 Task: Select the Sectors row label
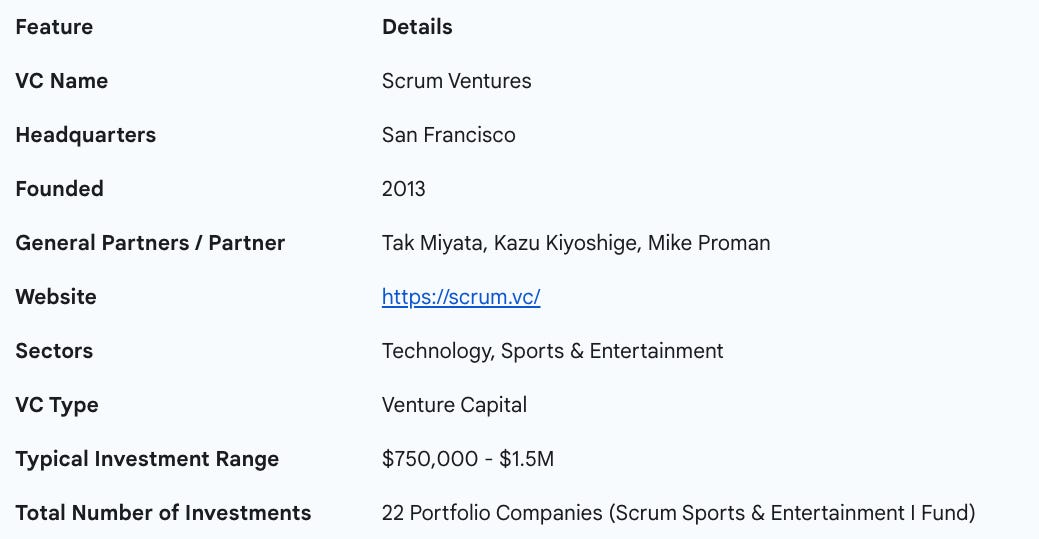[54, 351]
